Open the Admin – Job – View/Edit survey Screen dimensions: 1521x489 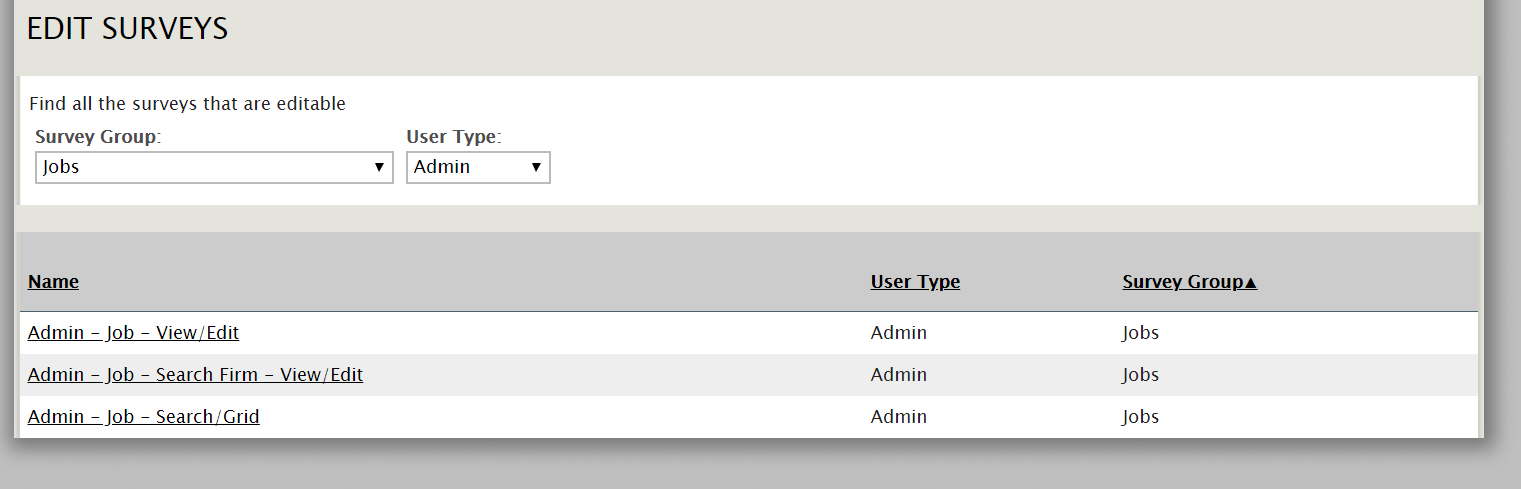pos(133,333)
